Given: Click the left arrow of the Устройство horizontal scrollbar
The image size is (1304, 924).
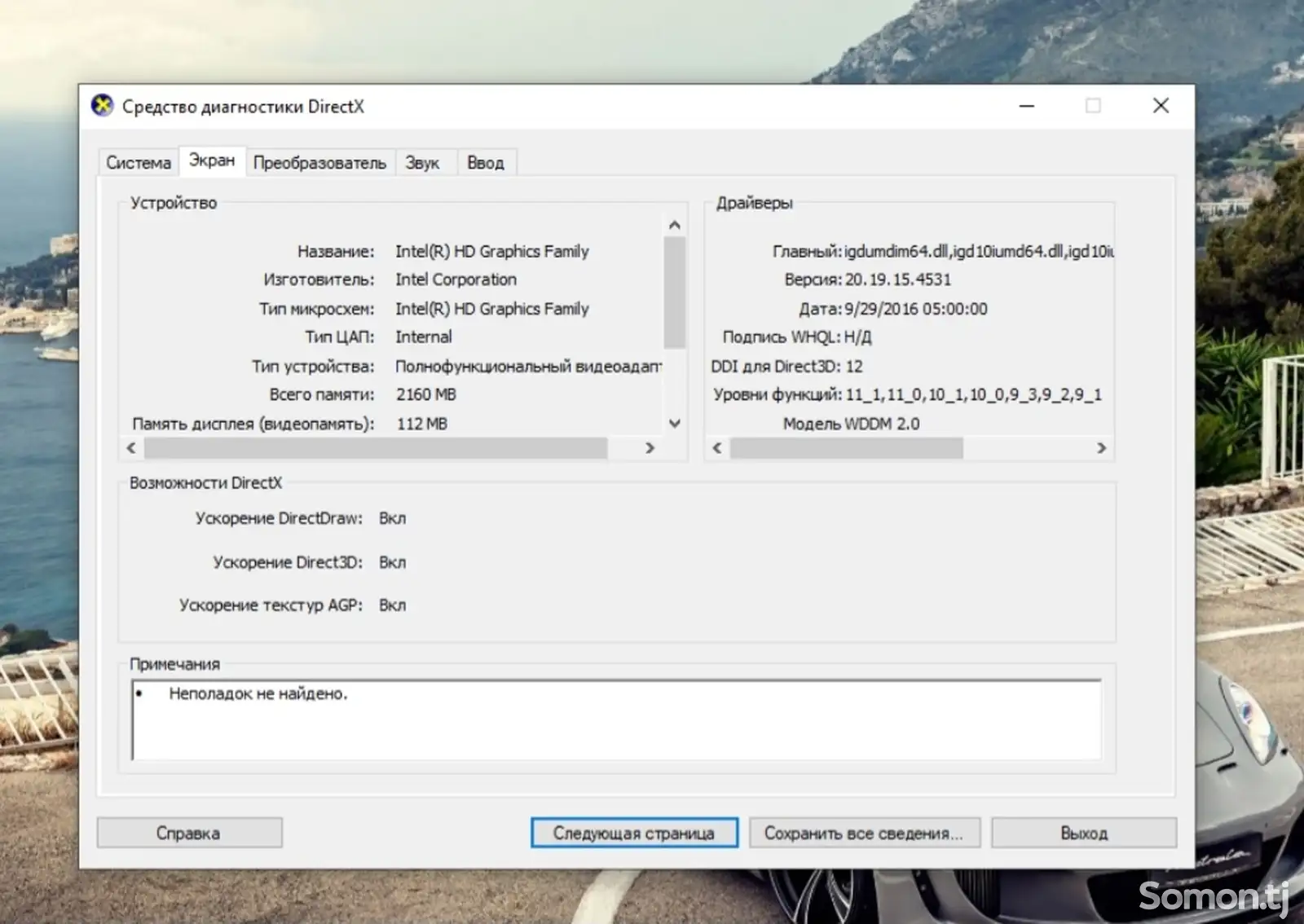Looking at the screenshot, I should [131, 447].
